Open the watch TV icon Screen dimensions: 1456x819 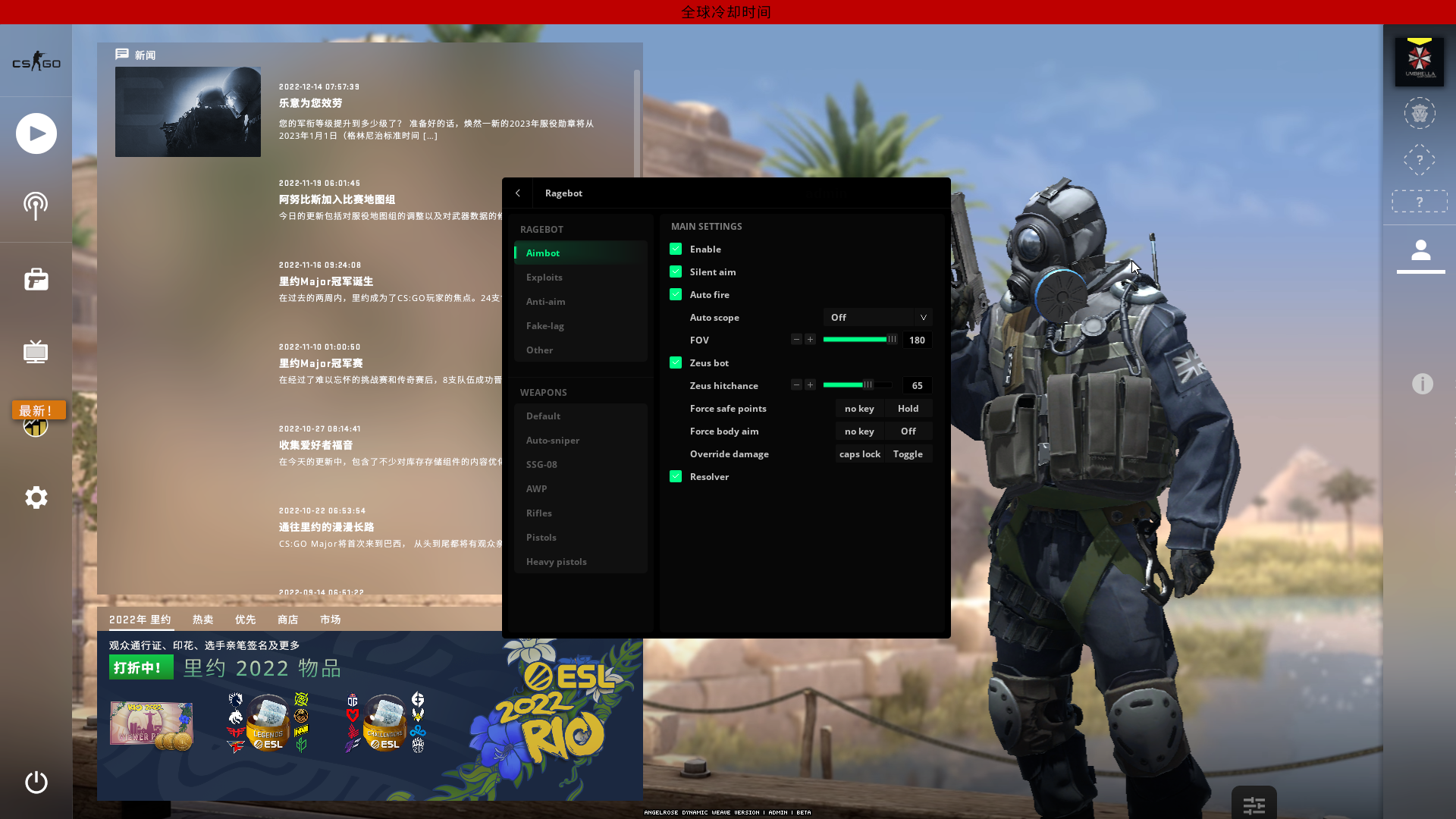36,352
